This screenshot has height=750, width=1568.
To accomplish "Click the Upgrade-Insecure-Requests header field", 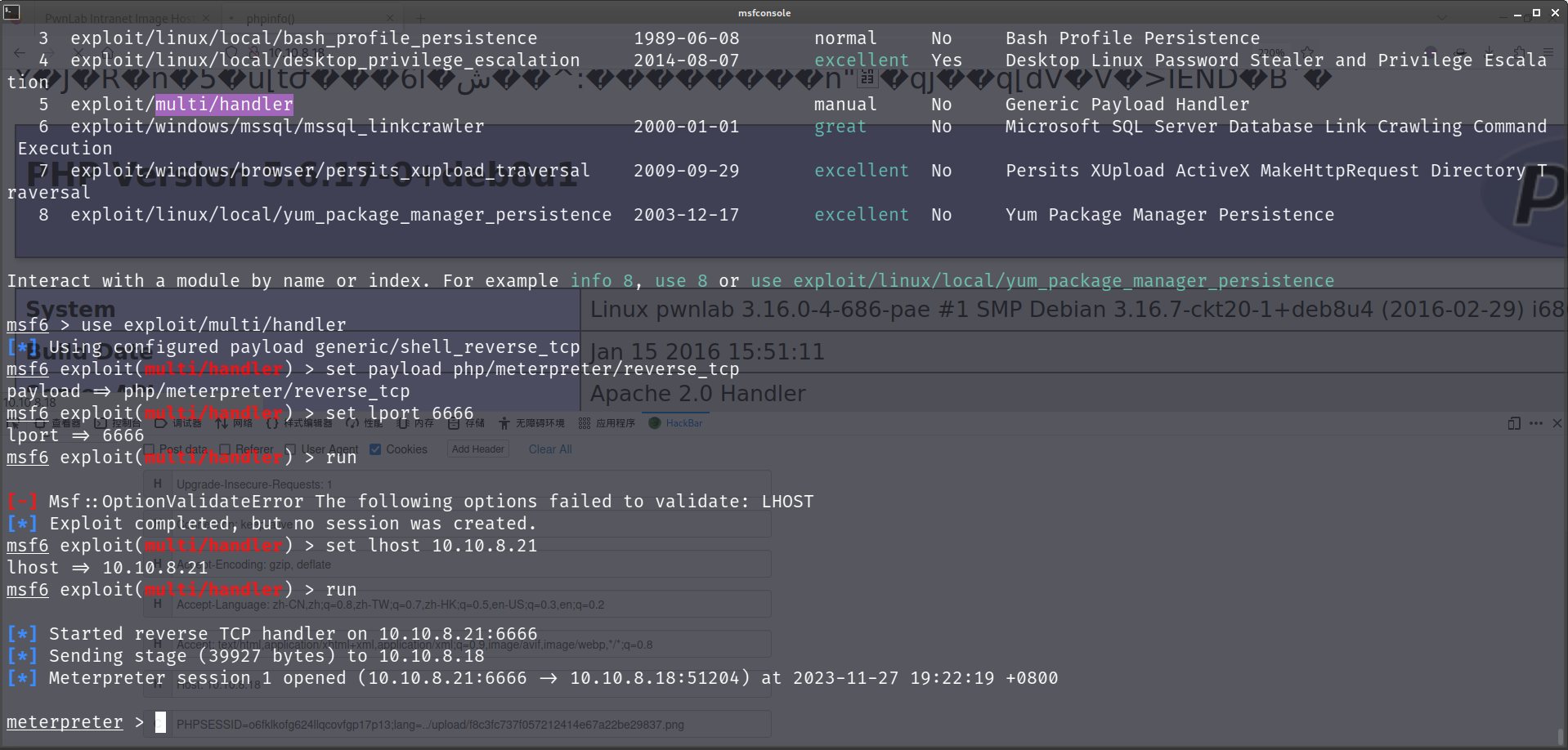I will [471, 484].
